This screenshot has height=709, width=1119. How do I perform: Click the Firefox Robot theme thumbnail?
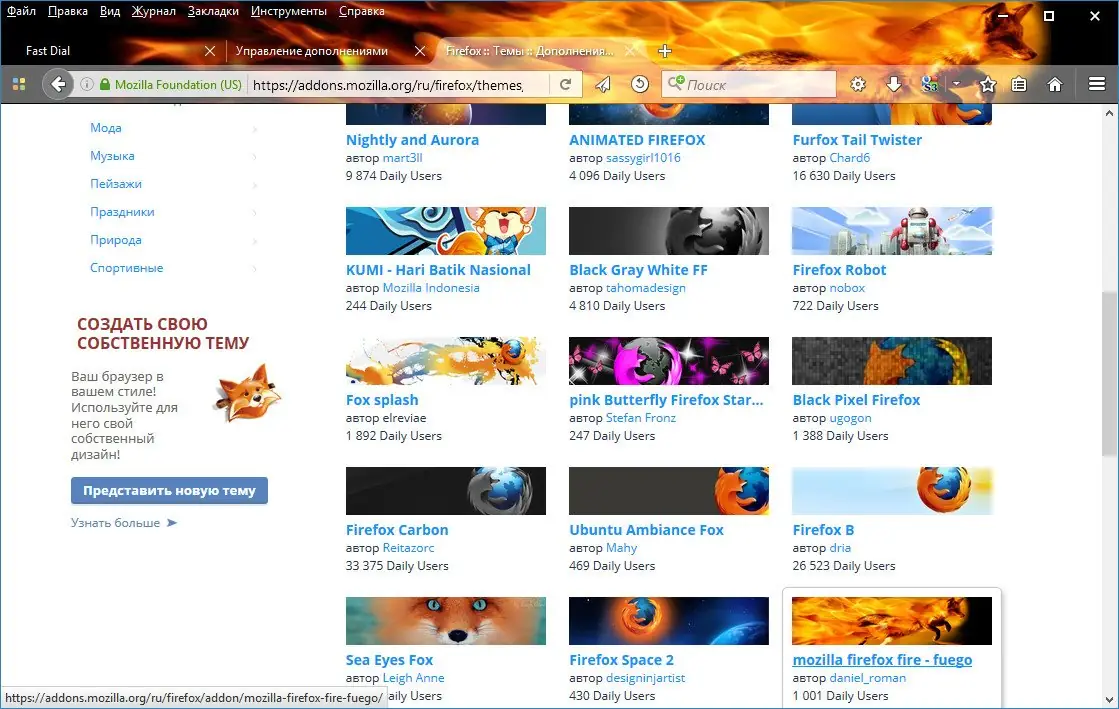point(892,231)
